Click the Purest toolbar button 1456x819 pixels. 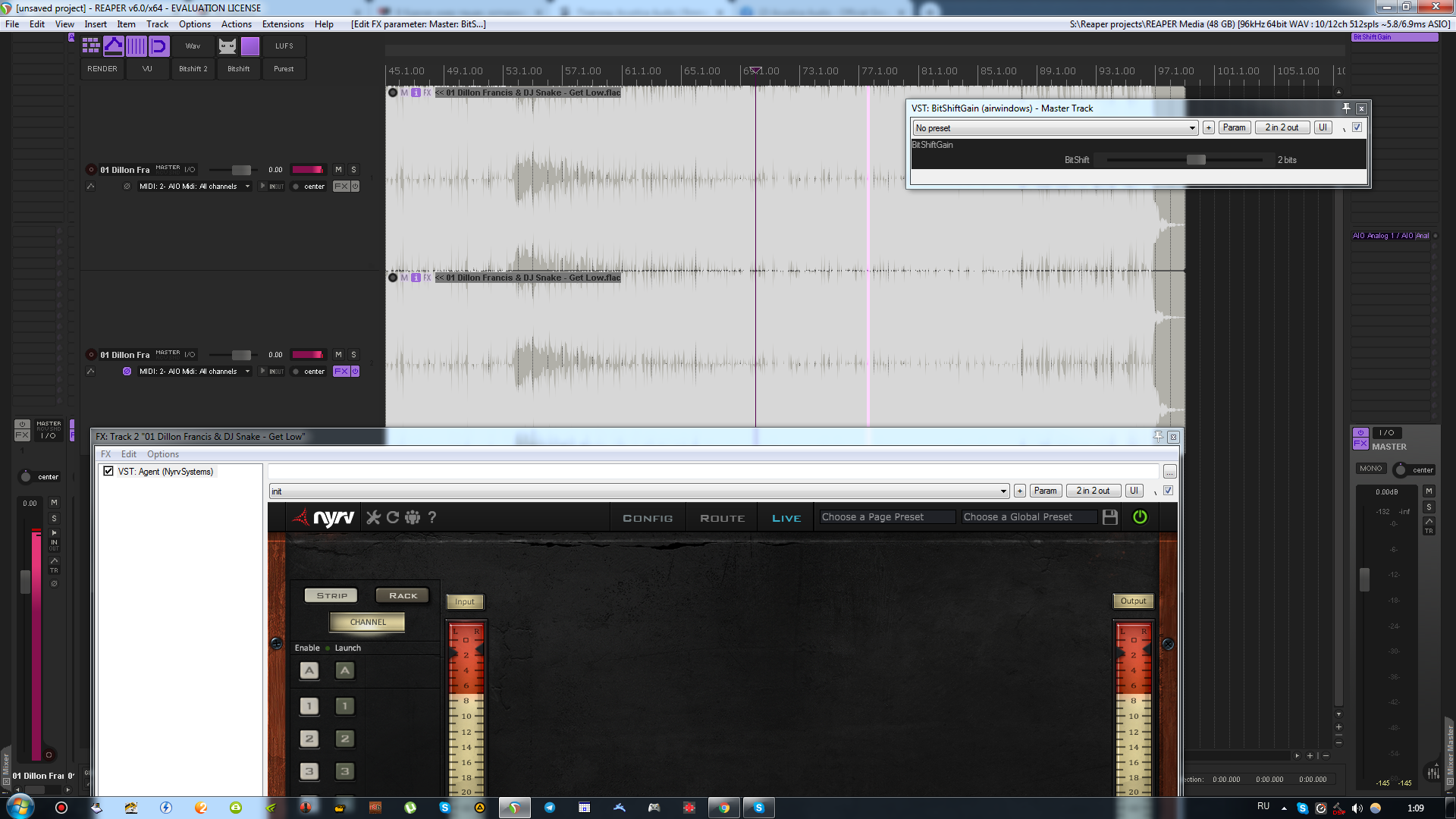[284, 69]
